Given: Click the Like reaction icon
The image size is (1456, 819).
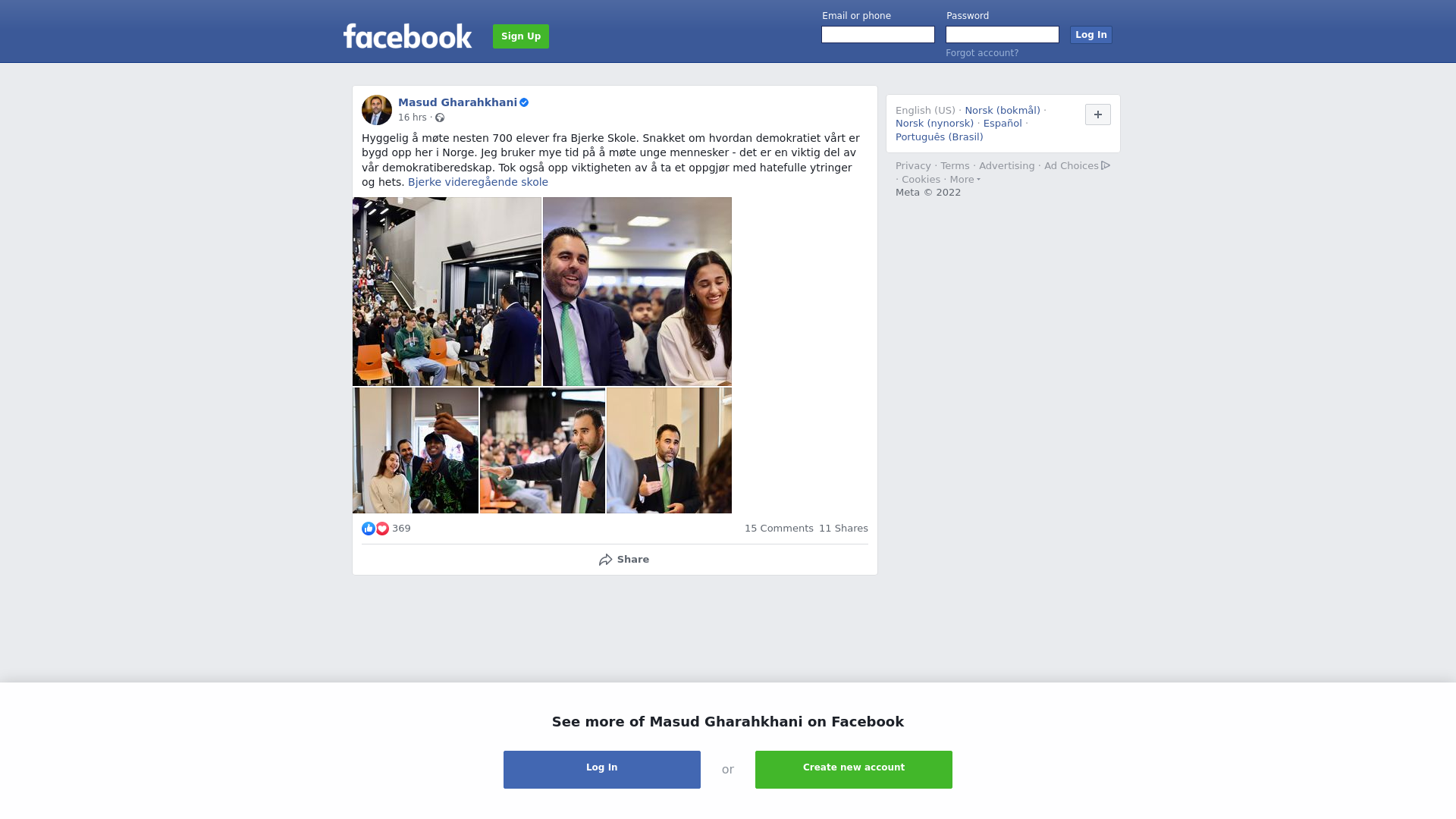Looking at the screenshot, I should coord(369,529).
